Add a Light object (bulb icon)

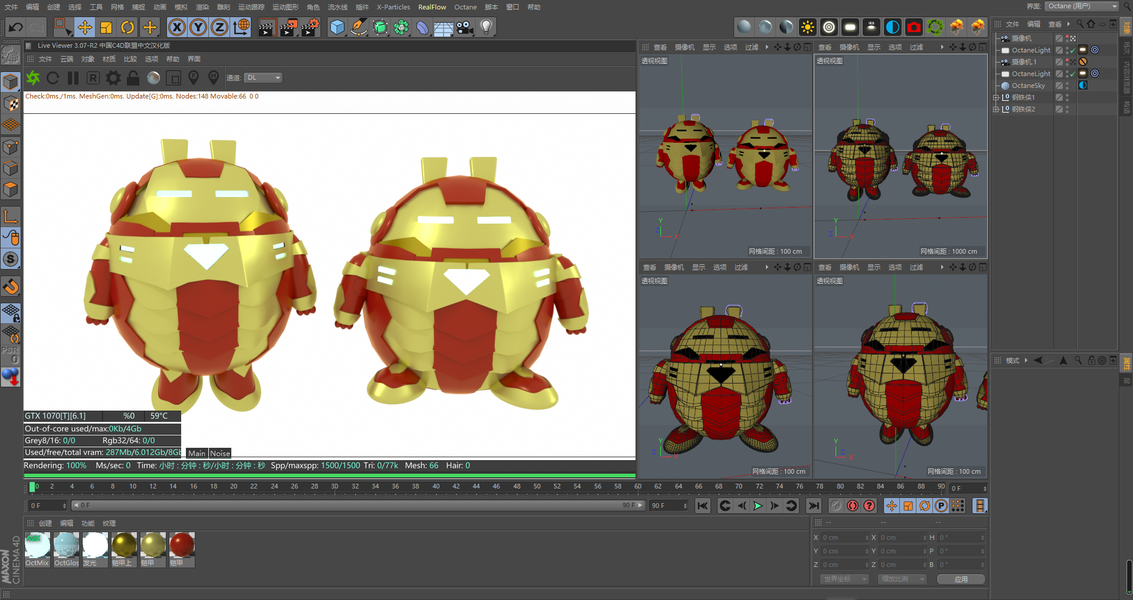[486, 27]
